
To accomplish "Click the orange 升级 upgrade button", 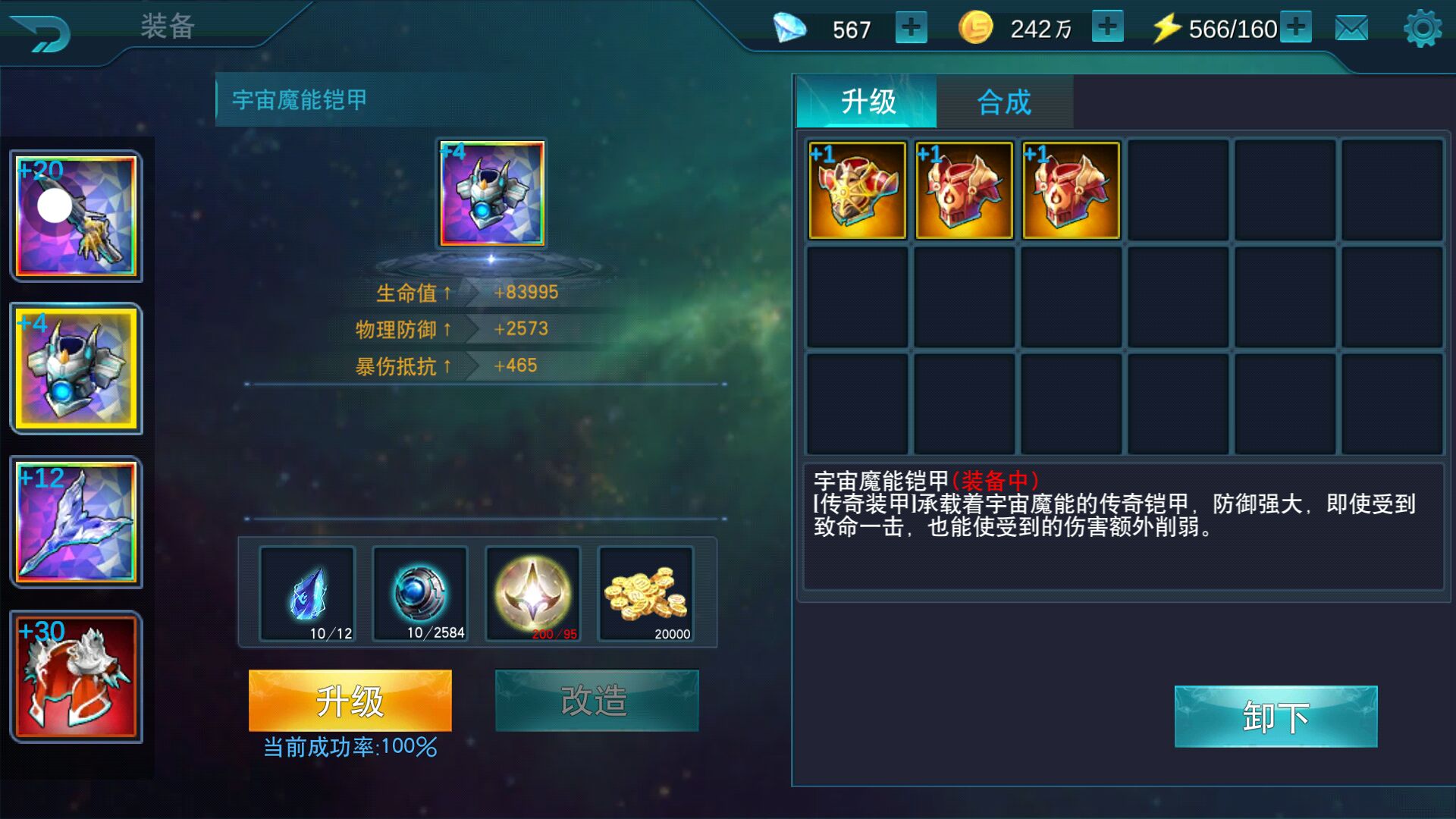I will (350, 701).
